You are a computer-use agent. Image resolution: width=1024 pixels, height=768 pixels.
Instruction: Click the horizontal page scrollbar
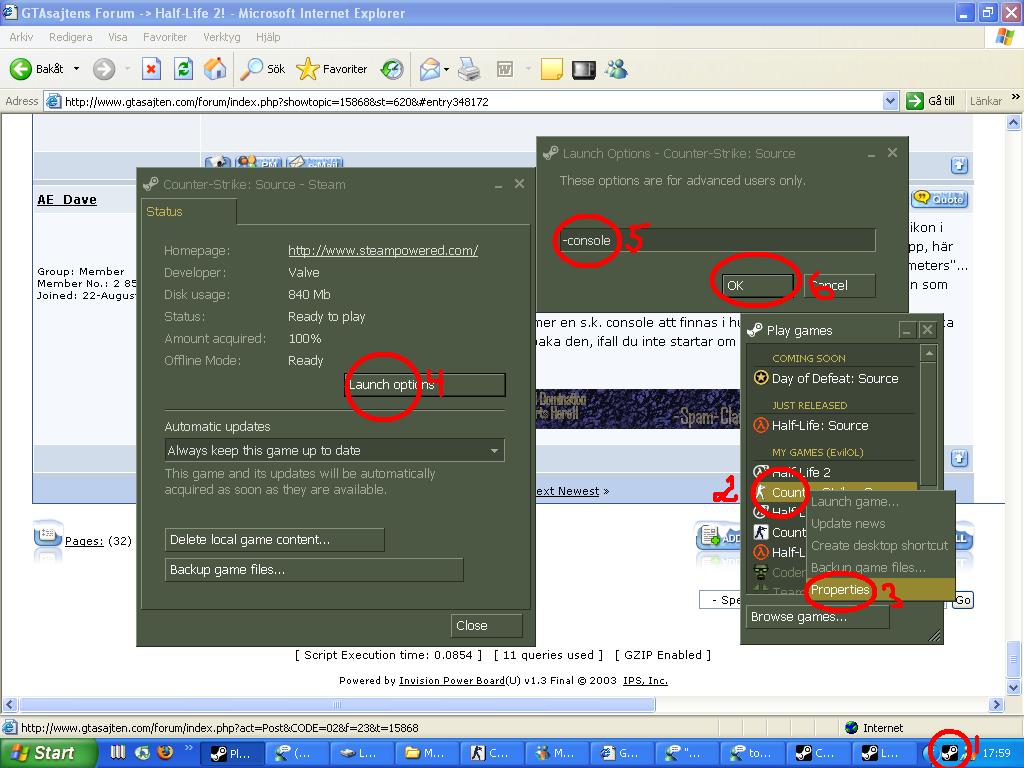(x=338, y=705)
